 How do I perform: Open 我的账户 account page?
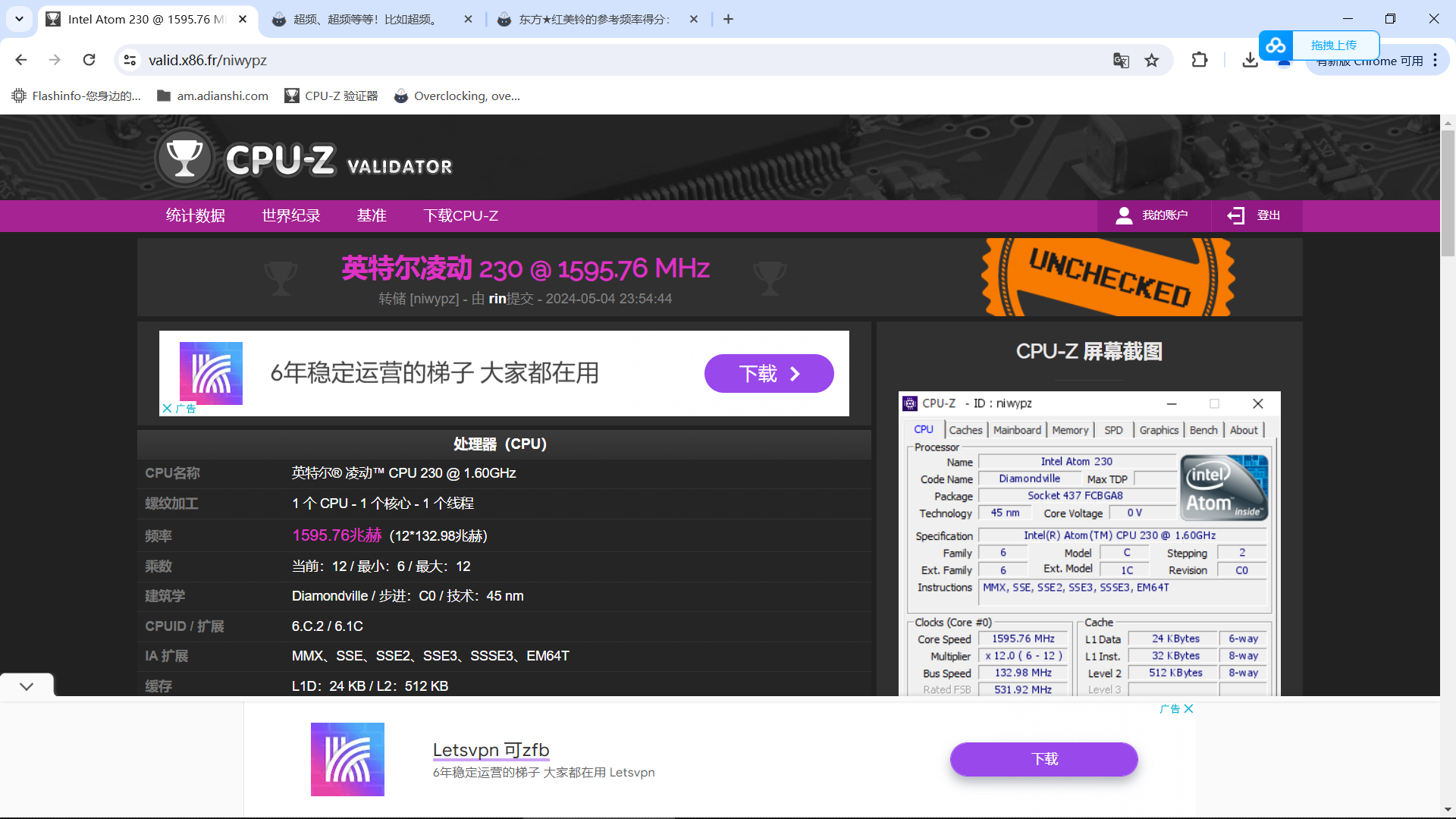(1153, 216)
